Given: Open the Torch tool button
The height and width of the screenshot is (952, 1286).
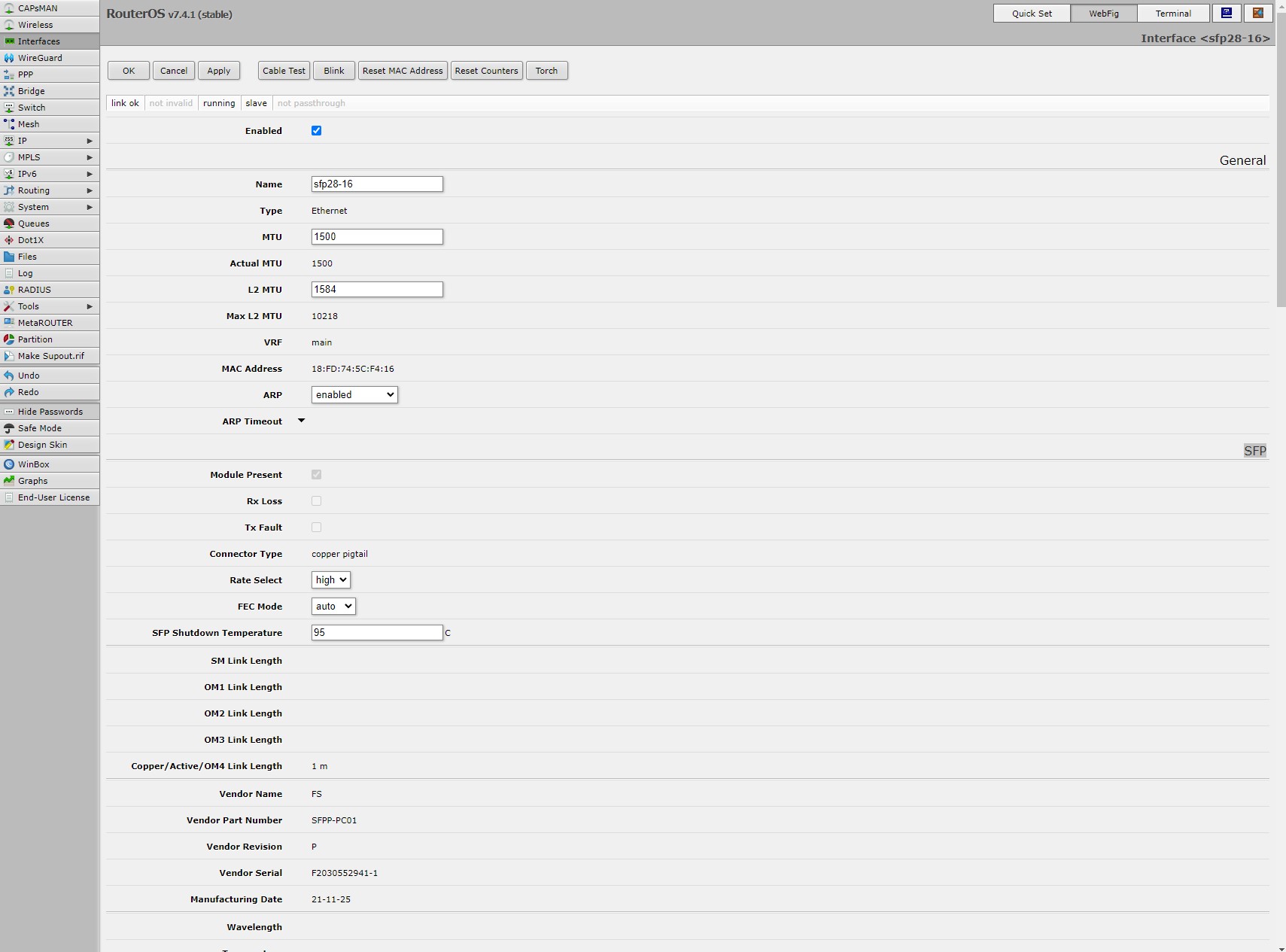Looking at the screenshot, I should [x=547, y=71].
